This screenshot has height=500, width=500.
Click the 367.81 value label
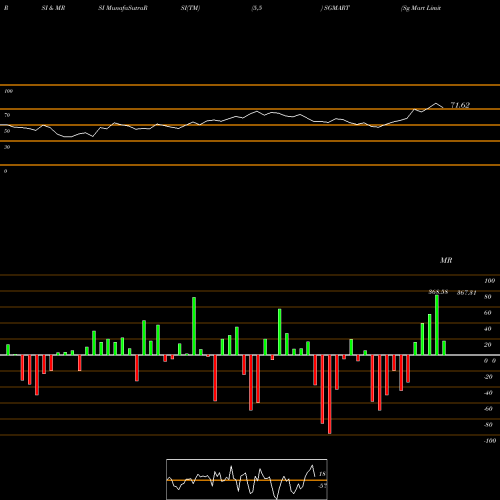tap(466, 293)
